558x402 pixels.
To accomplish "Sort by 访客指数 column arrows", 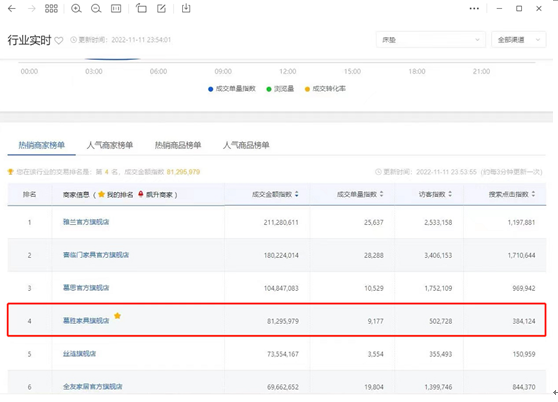I will pyautogui.click(x=450, y=194).
